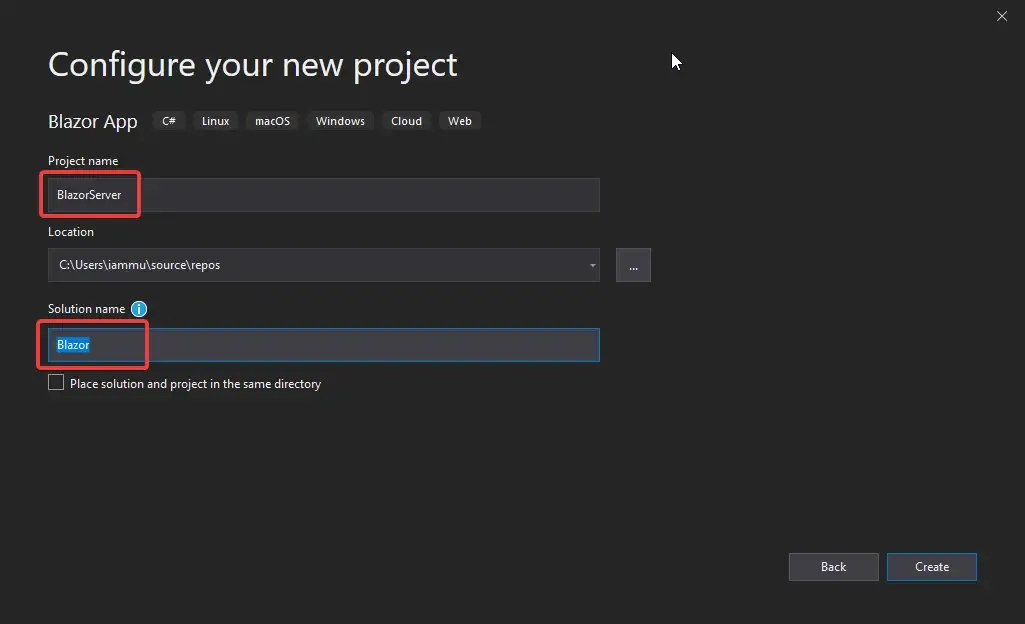Click the Back button
Viewport: 1025px width, 624px height.
click(x=833, y=567)
